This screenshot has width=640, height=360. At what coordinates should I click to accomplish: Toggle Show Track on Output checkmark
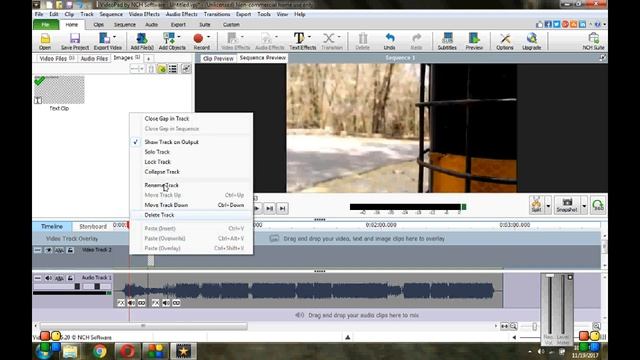pyautogui.click(x=136, y=142)
